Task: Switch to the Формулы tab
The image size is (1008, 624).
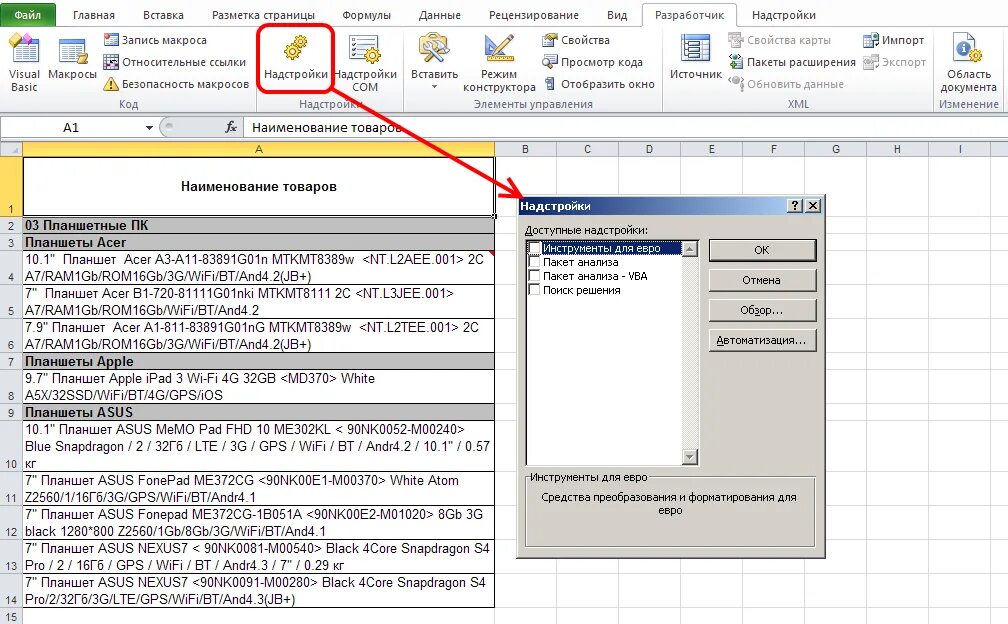Action: tap(366, 15)
